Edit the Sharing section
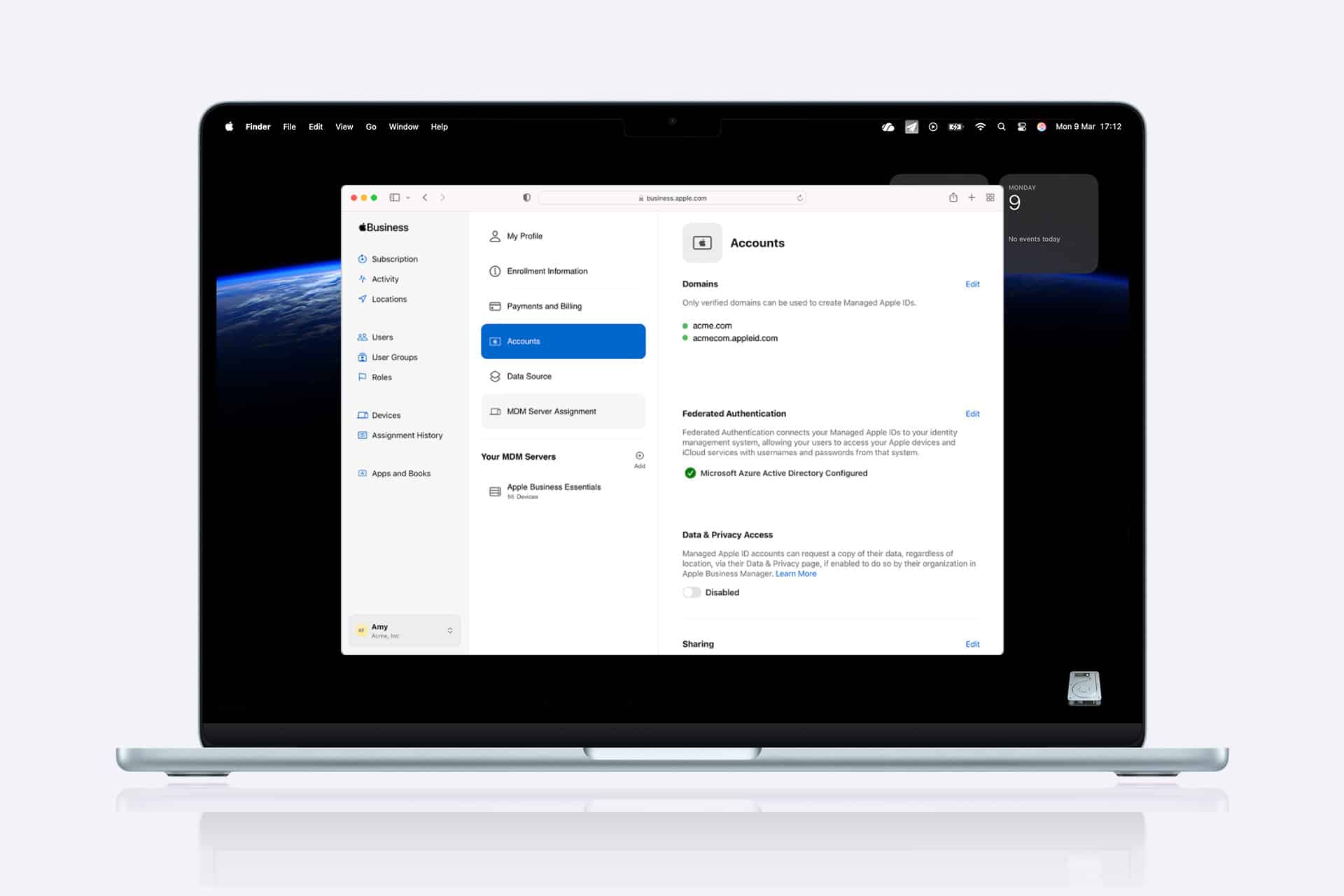 pyautogui.click(x=972, y=644)
